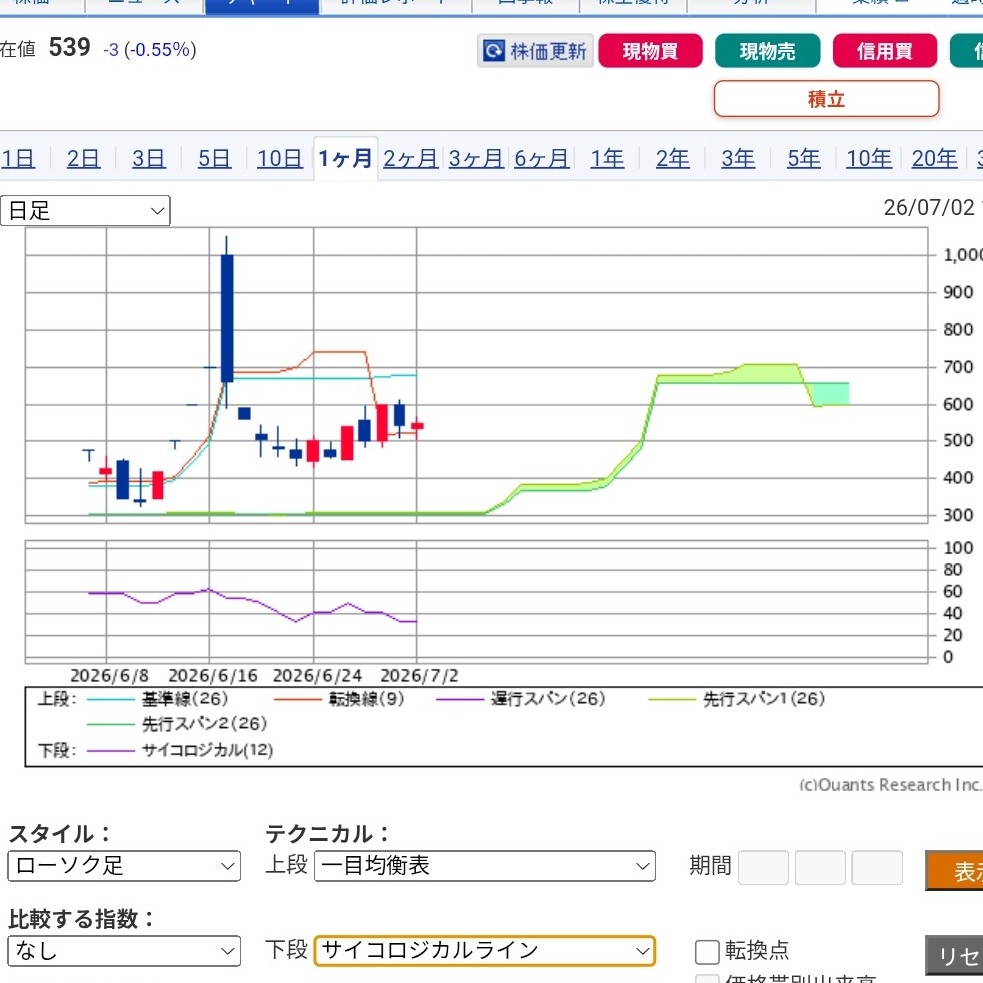
Task: Show the 10年 chart period
Action: pos(869,159)
